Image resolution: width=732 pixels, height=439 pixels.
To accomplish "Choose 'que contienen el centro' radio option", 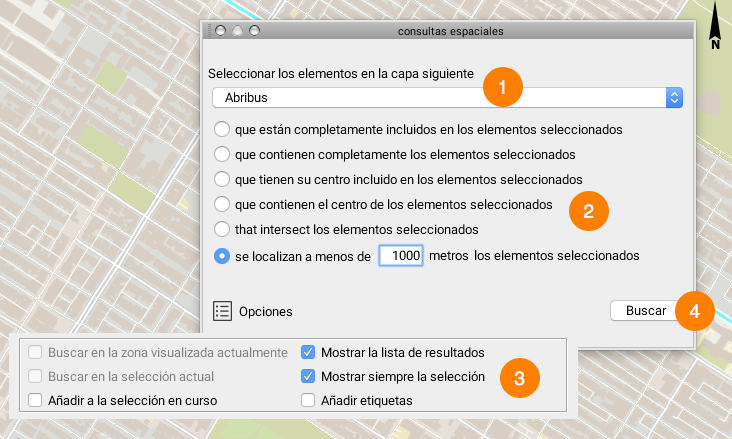I will pos(223,205).
